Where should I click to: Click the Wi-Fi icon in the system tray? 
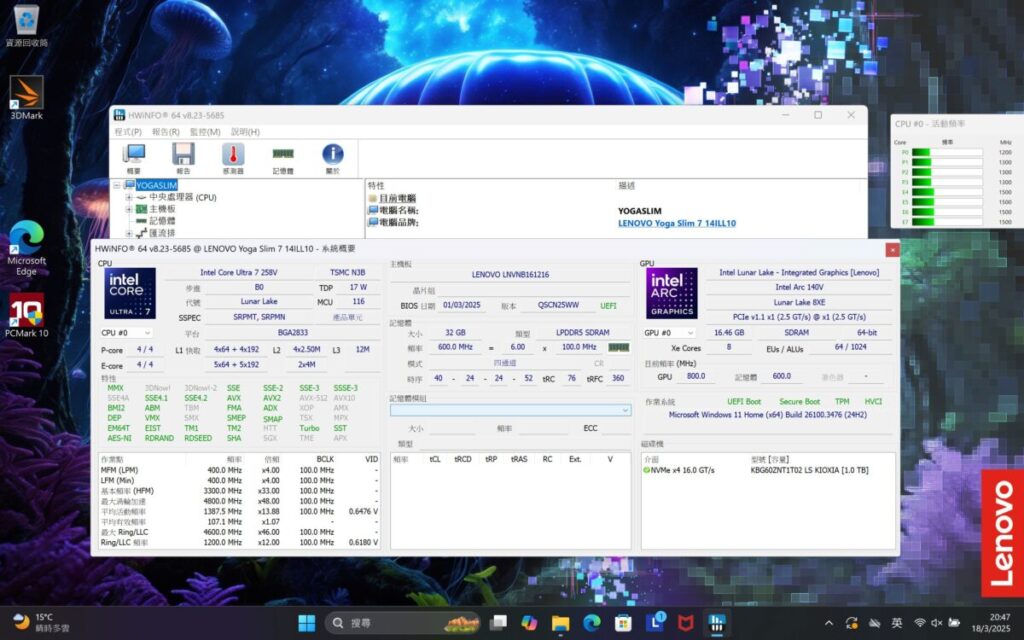pyautogui.click(x=920, y=623)
